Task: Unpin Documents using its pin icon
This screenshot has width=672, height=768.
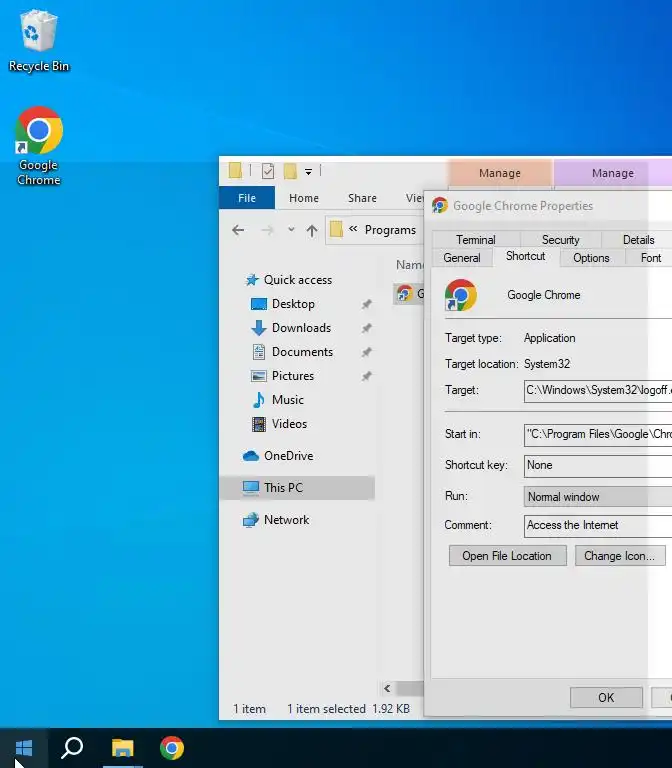Action: (x=366, y=352)
